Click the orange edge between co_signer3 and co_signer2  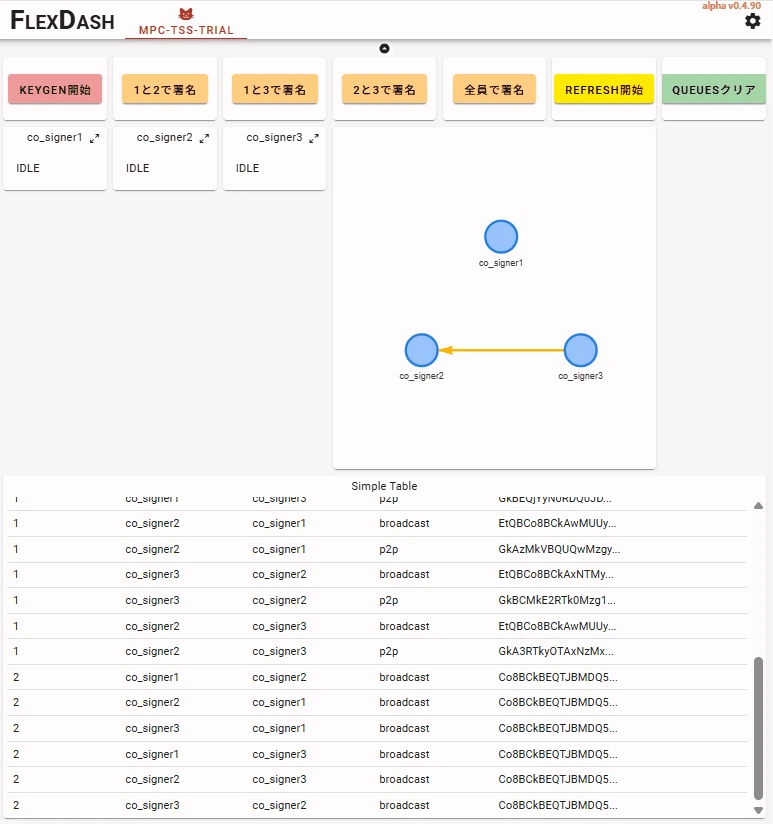point(502,350)
